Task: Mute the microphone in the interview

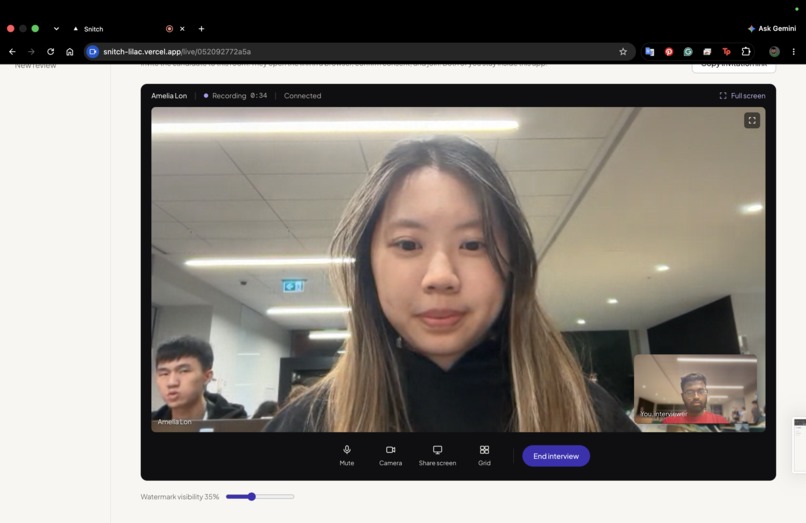Action: [346, 456]
